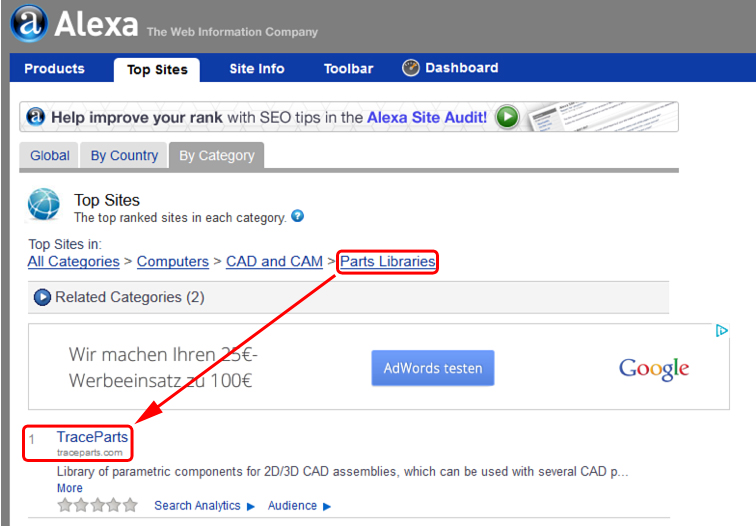This screenshot has height=526, width=756.
Task: Click the Alexa logo icon
Action: 29,24
